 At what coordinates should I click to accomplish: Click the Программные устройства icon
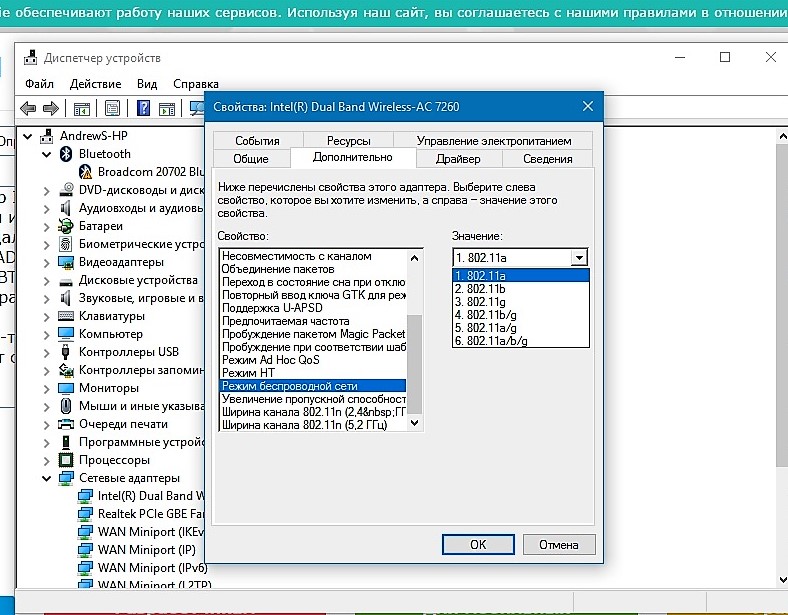[66, 442]
